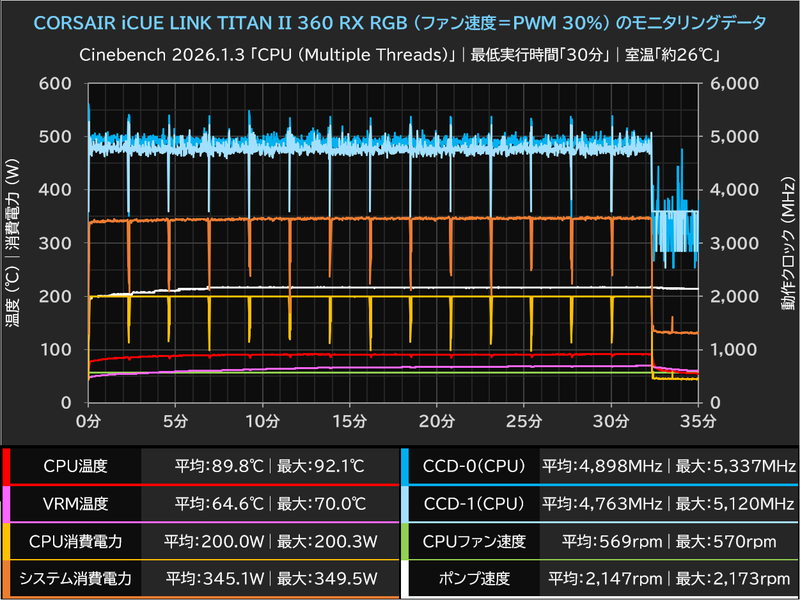The width and height of the screenshot is (800, 600).
Task: Click the 100 label on the left axis
Action: (x=55, y=349)
